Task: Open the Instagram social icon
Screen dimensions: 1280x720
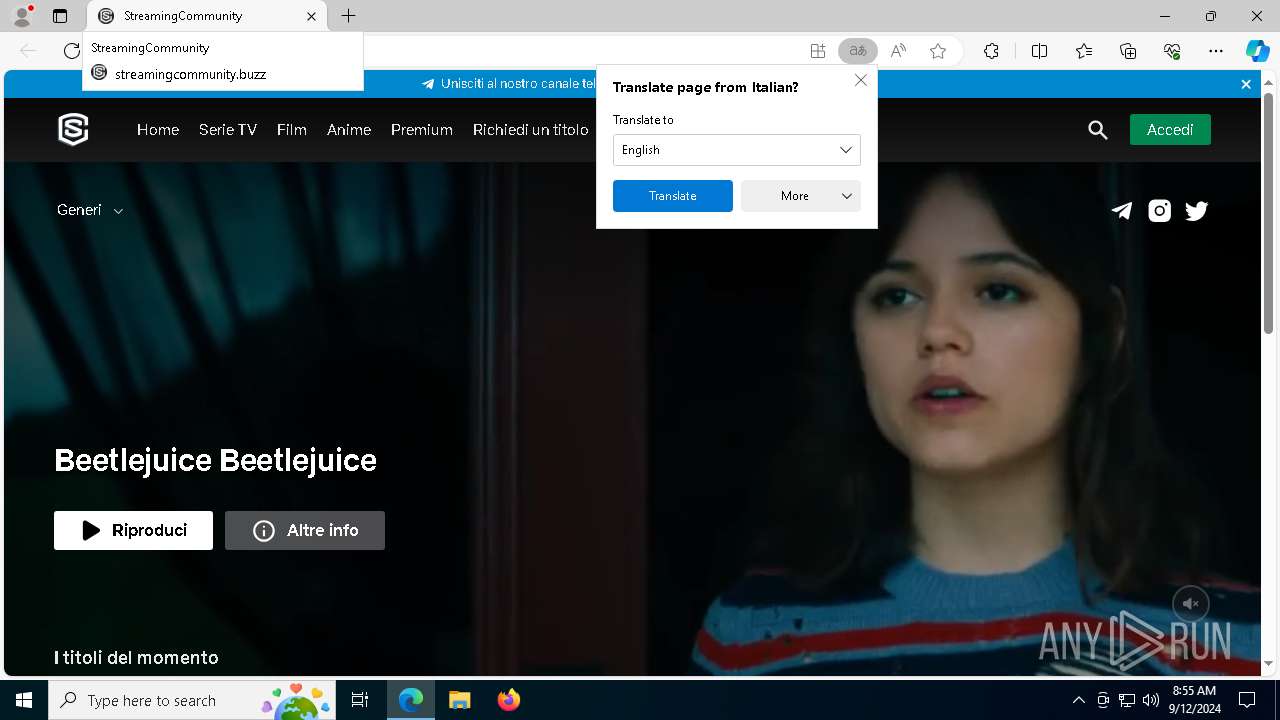Action: coord(1159,210)
